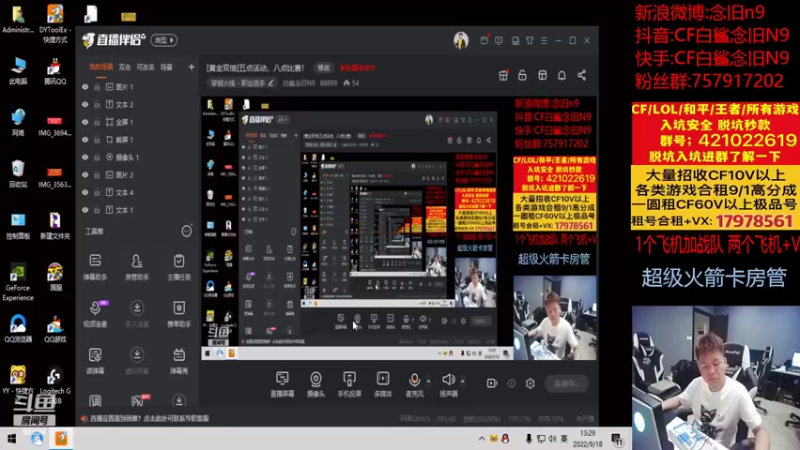Open the hamburger menu in the title bar
This screenshot has width=800, height=450.
(x=544, y=40)
